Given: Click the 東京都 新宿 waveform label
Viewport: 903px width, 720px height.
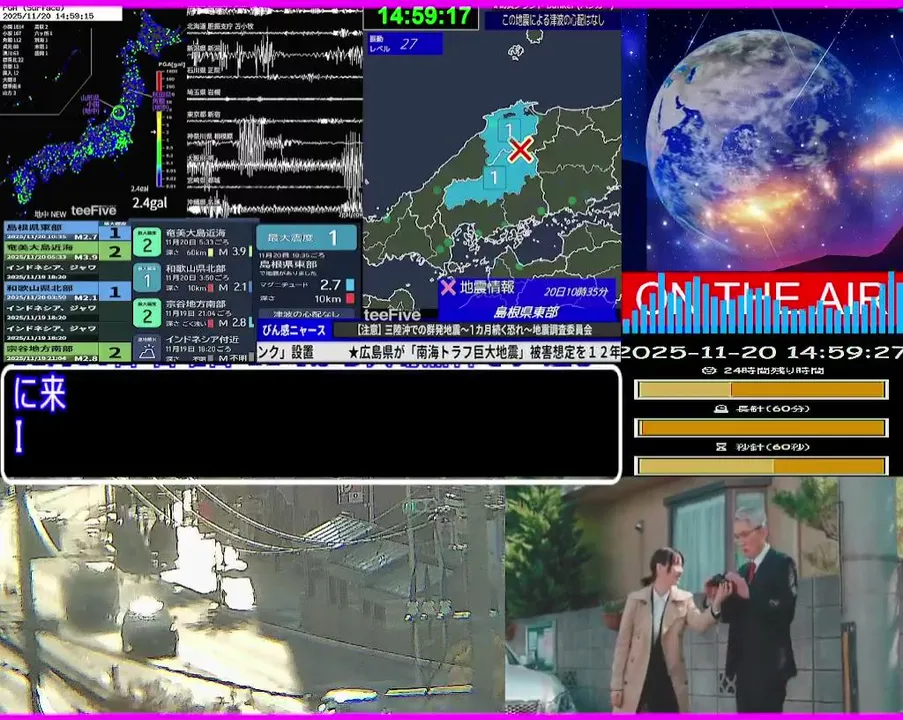Looking at the screenshot, I should [204, 115].
